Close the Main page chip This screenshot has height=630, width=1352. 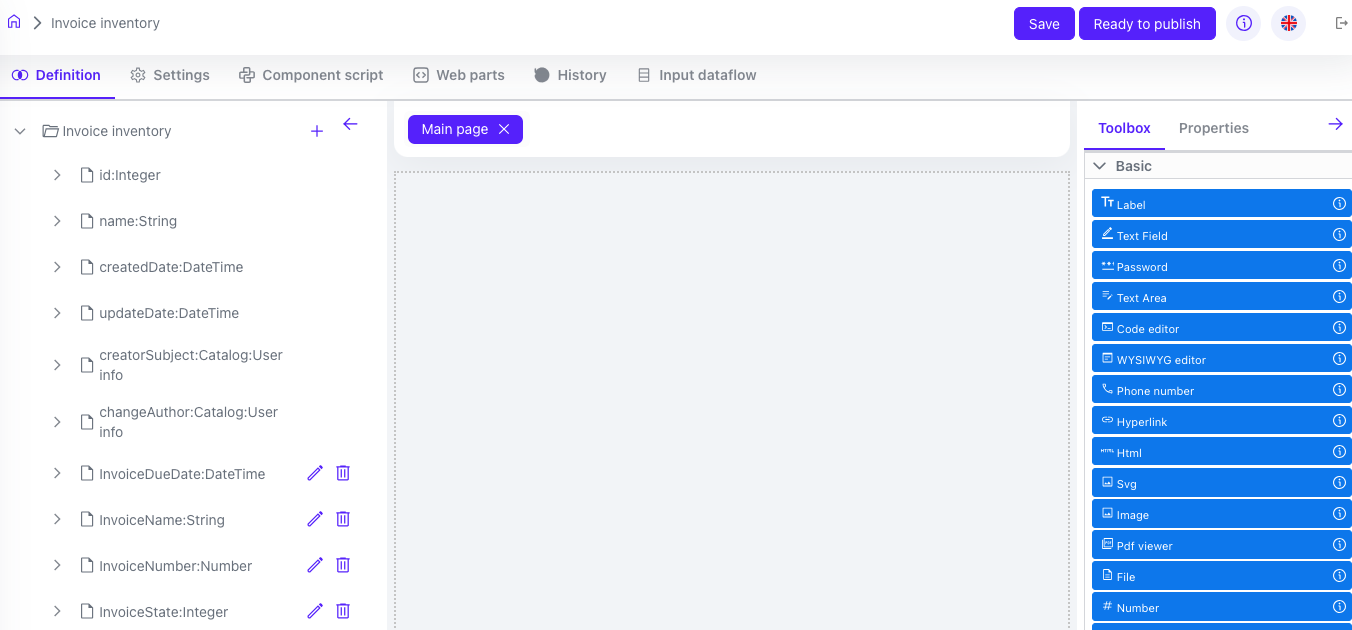(504, 129)
